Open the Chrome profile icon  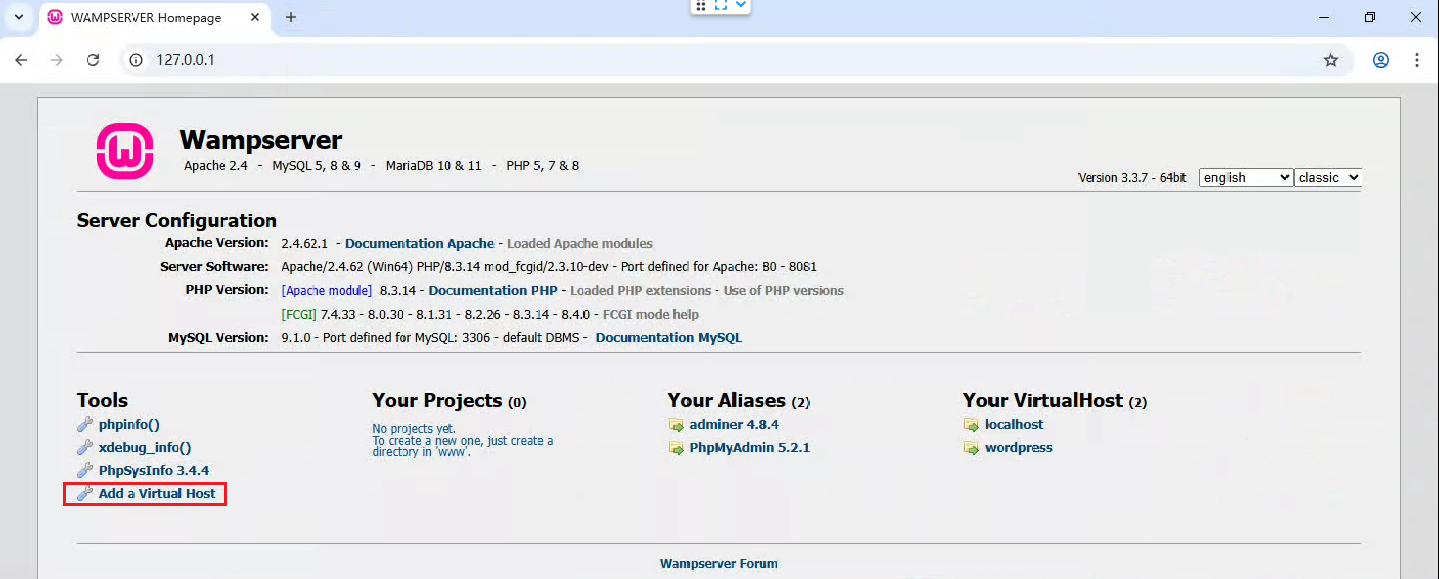(1381, 60)
